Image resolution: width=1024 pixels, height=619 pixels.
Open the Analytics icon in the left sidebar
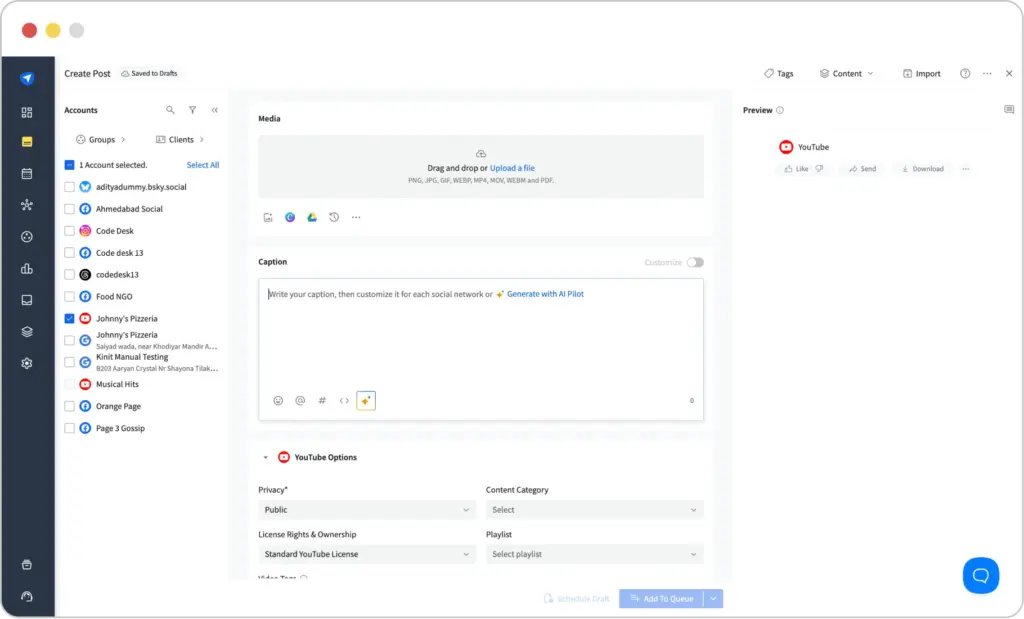[27, 268]
